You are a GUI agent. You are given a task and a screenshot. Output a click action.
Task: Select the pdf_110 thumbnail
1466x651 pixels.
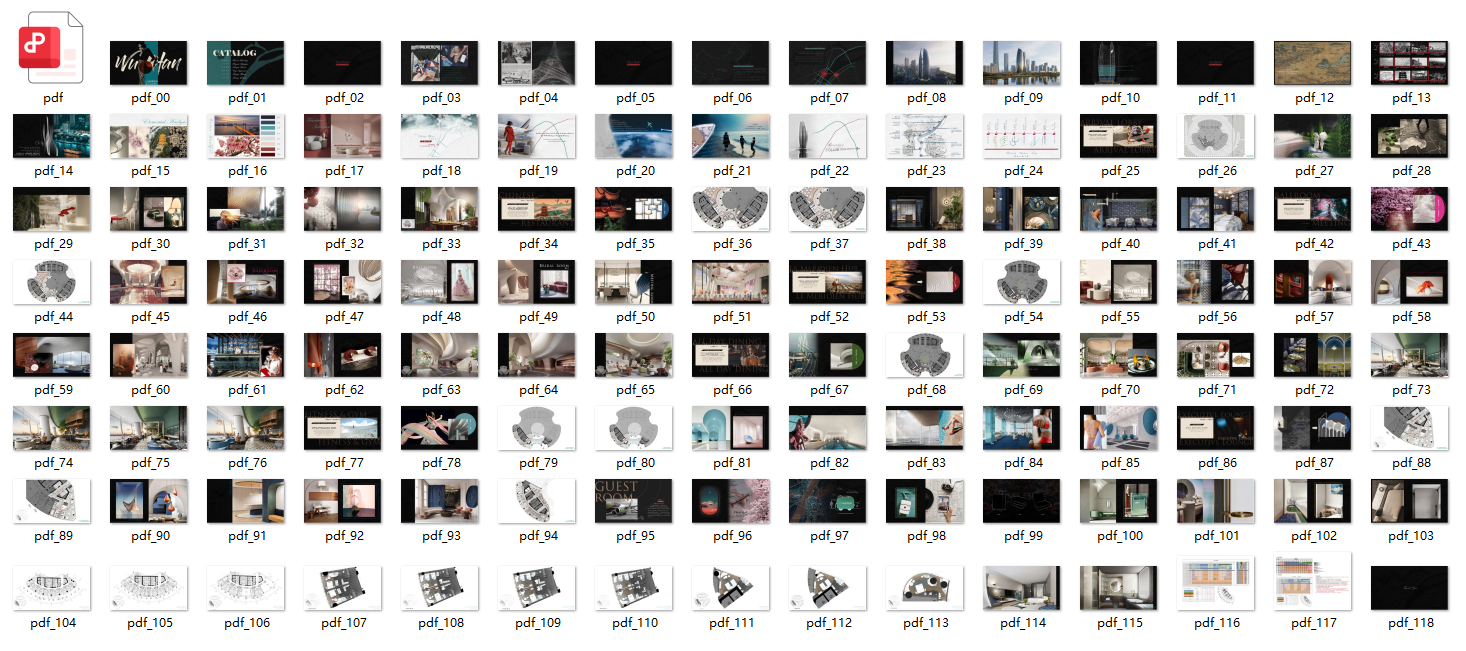(634, 588)
